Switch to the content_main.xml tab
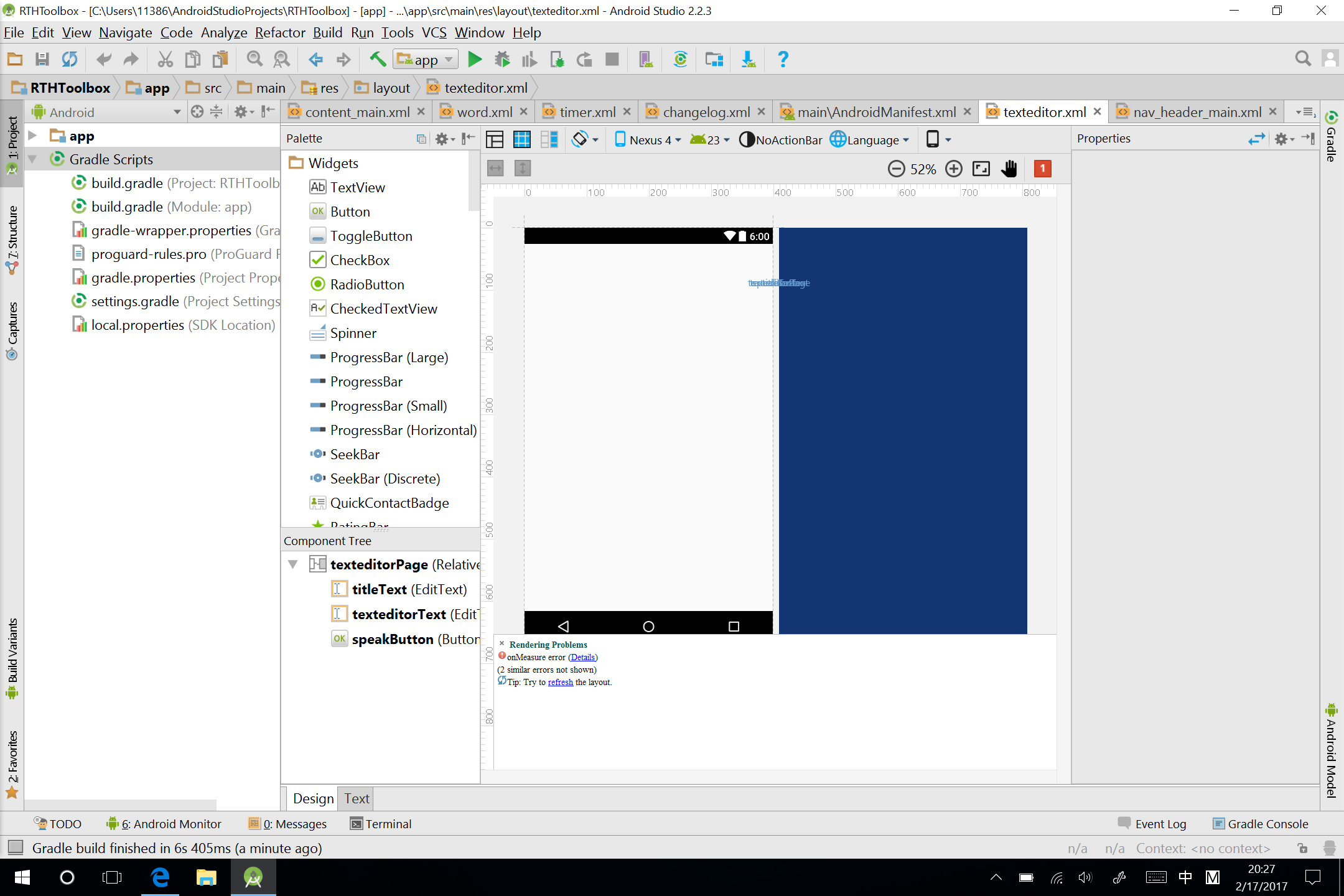Screen dimensions: 1344x896 357,112
